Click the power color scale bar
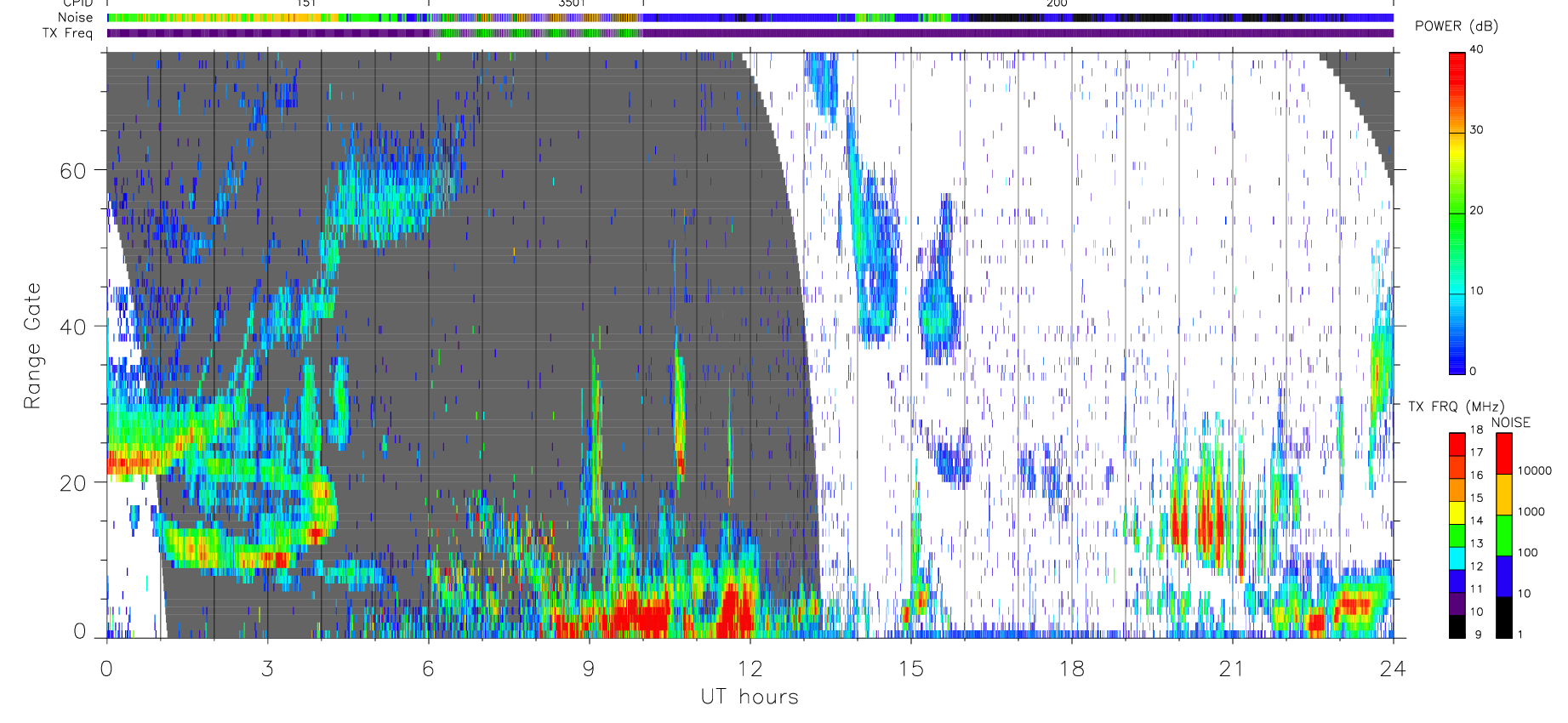The height and width of the screenshot is (723, 1568). coord(1457,213)
